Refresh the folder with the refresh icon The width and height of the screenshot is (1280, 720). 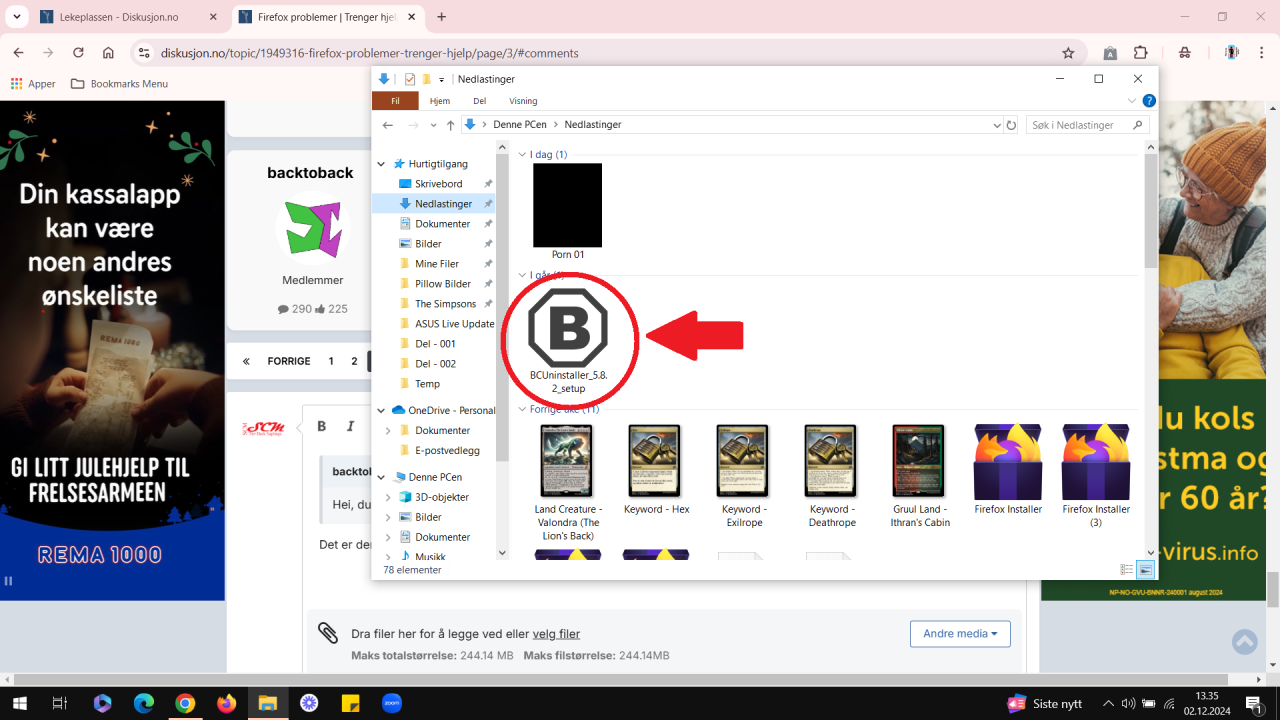(x=1010, y=125)
